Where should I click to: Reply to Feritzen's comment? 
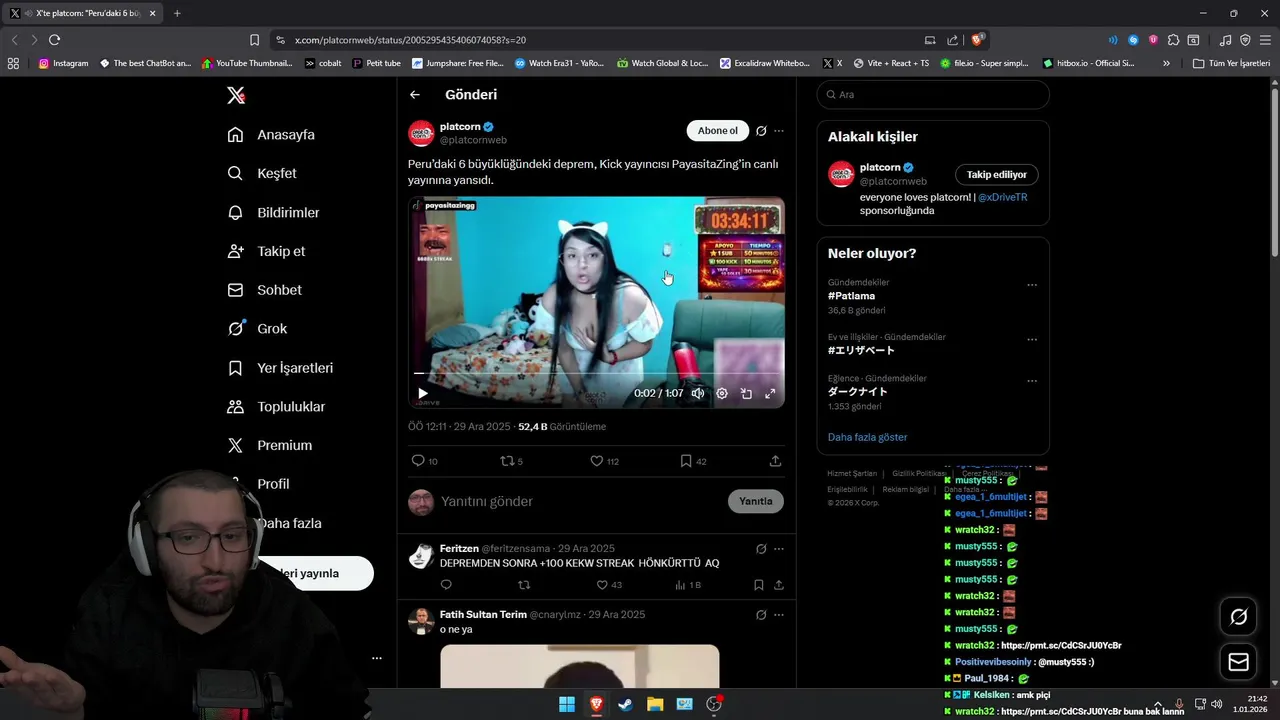[x=446, y=585]
